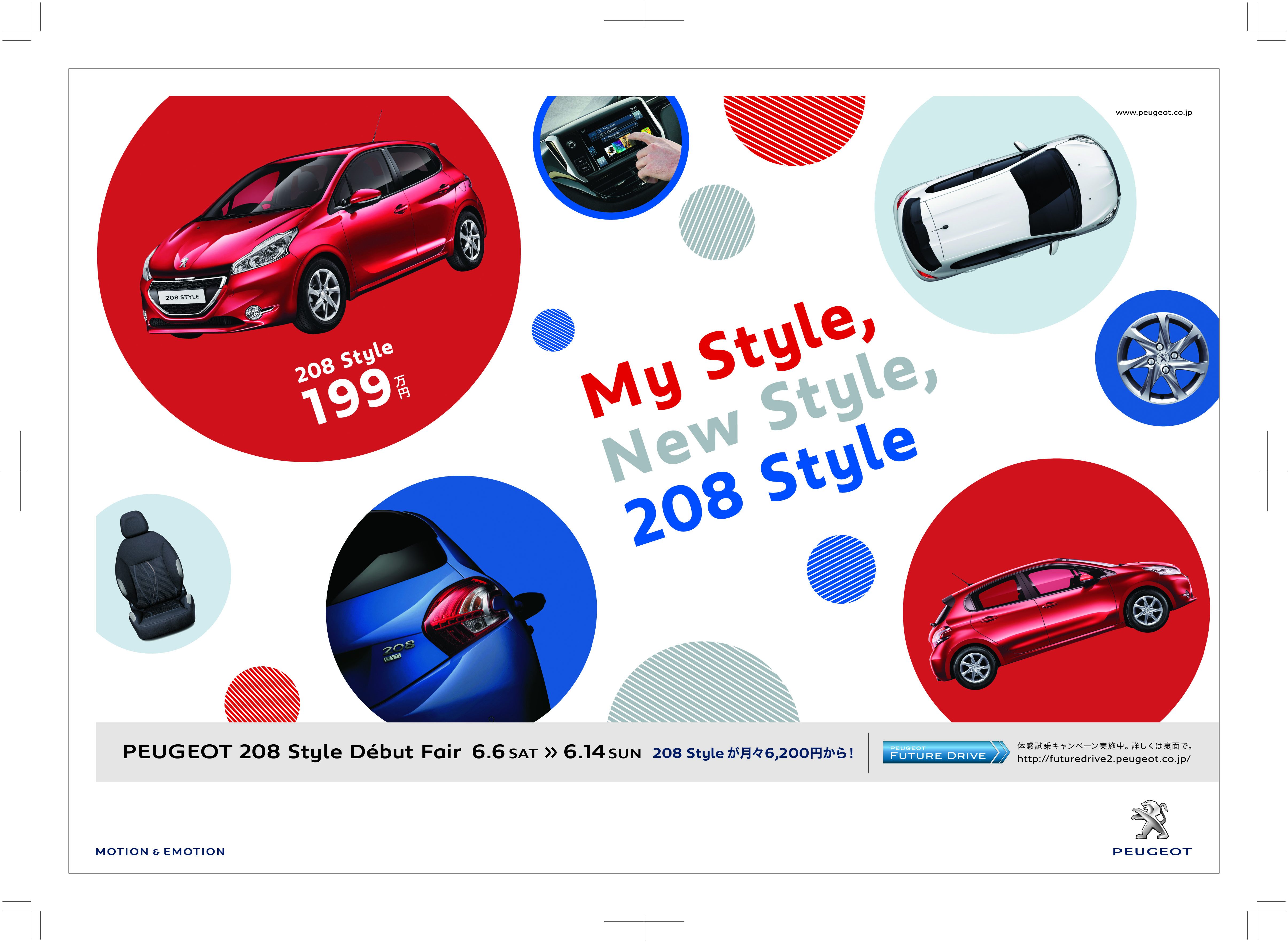Viewport: 1288px width, 942px height.
Task: Select the alloy wheel image
Action: click(1162, 358)
